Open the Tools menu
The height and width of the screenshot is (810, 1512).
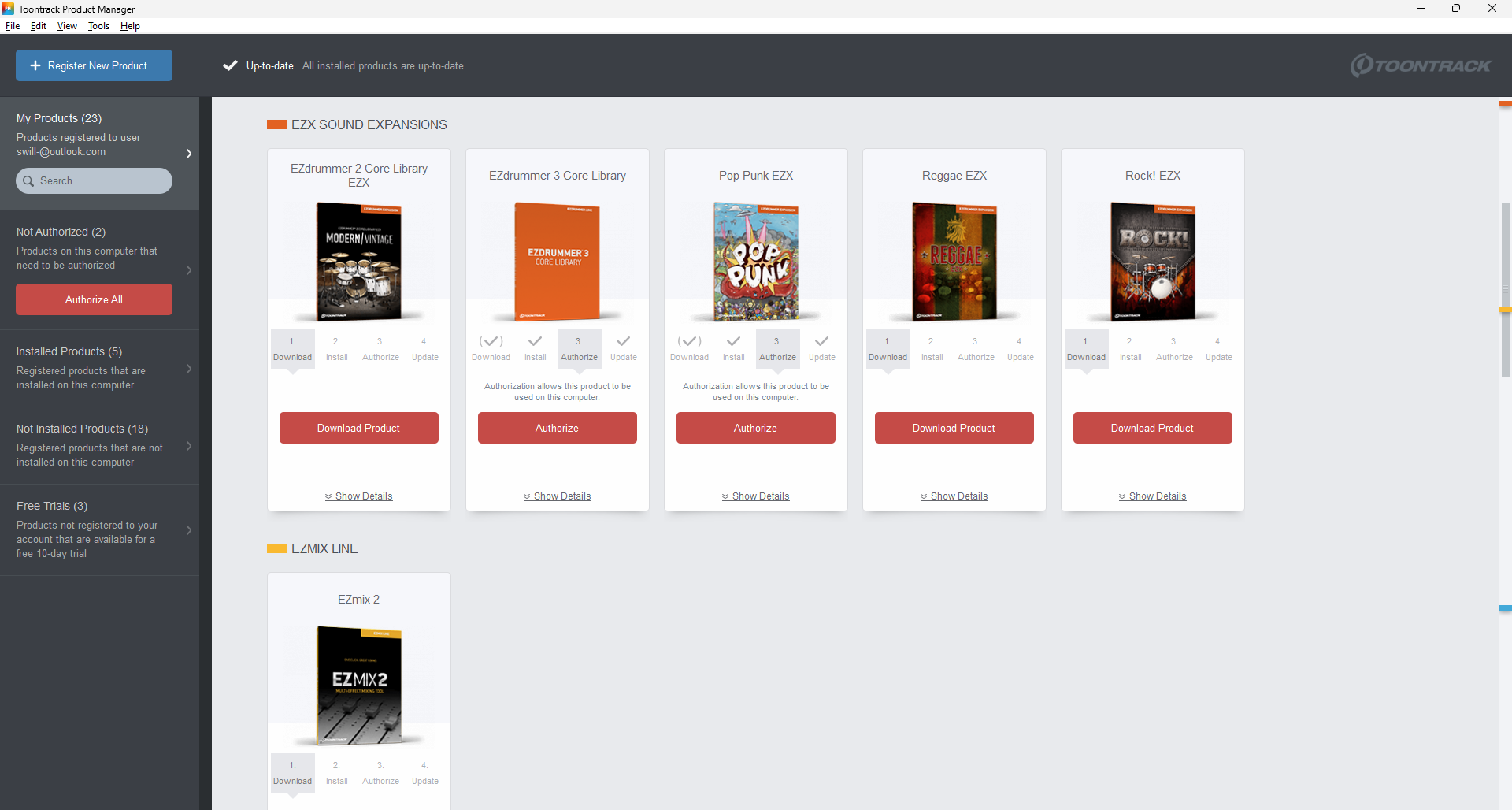(x=98, y=26)
